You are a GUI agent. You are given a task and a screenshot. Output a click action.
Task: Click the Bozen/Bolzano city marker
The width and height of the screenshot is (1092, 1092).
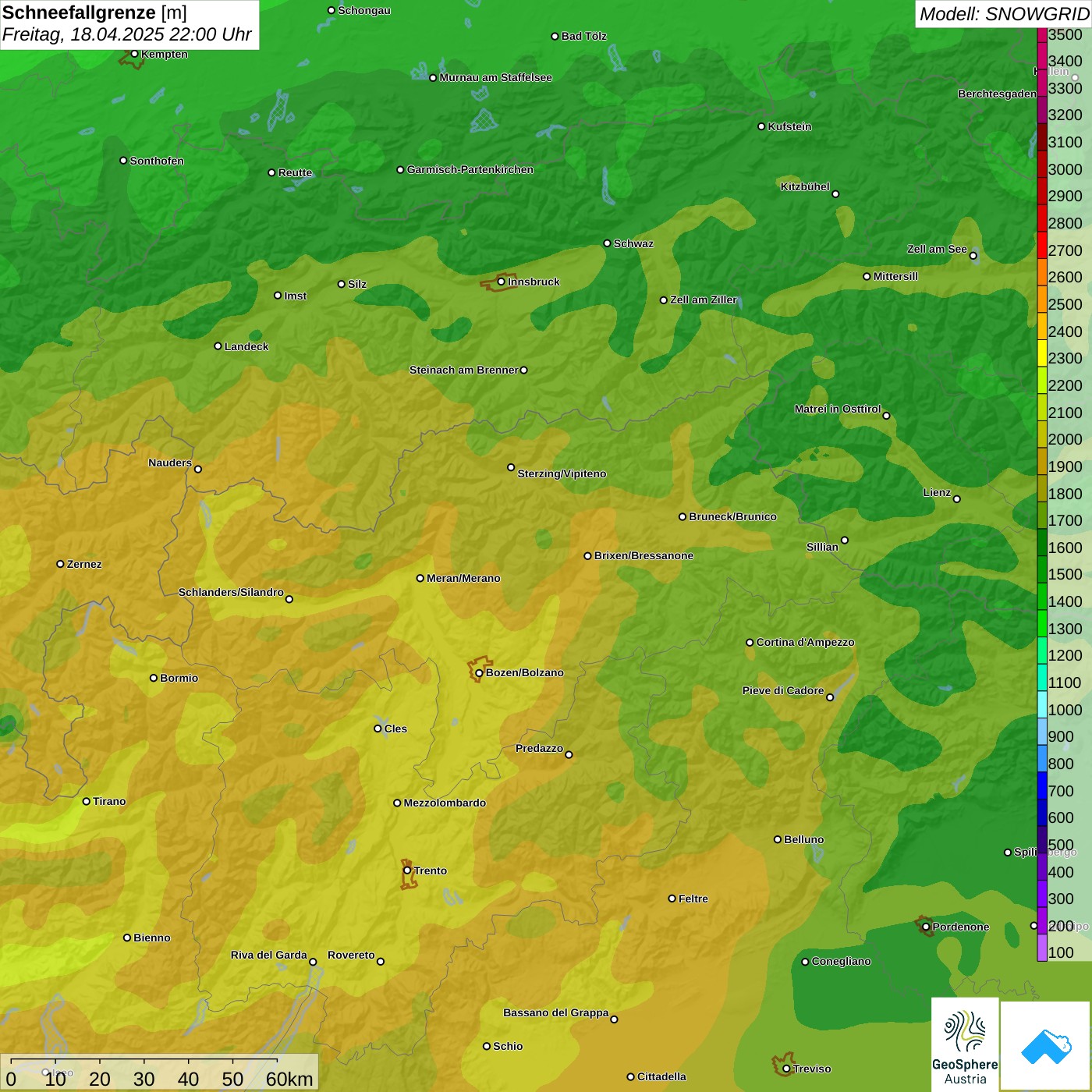click(x=479, y=672)
